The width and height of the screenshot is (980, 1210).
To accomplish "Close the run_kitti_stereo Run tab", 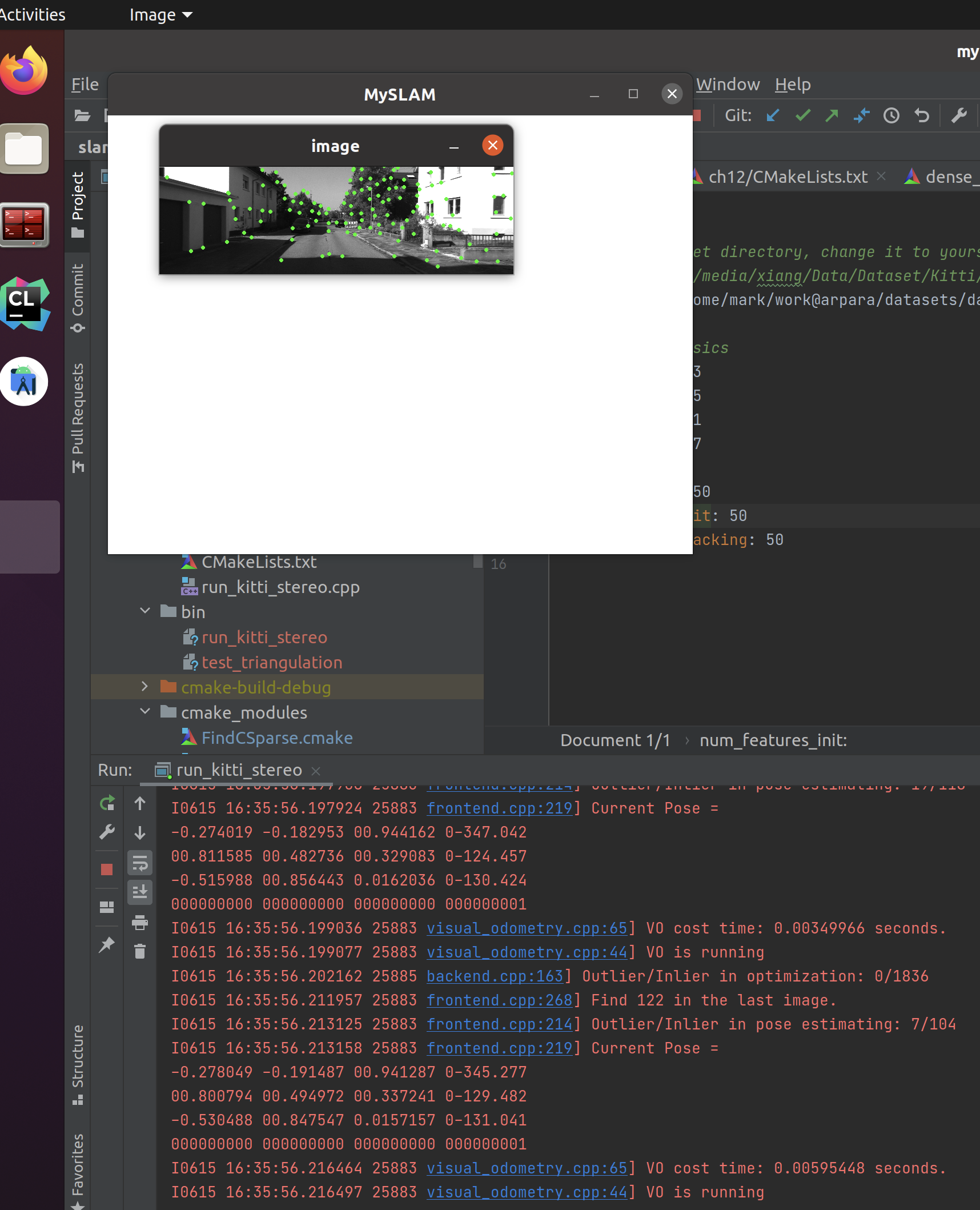I will click(316, 771).
